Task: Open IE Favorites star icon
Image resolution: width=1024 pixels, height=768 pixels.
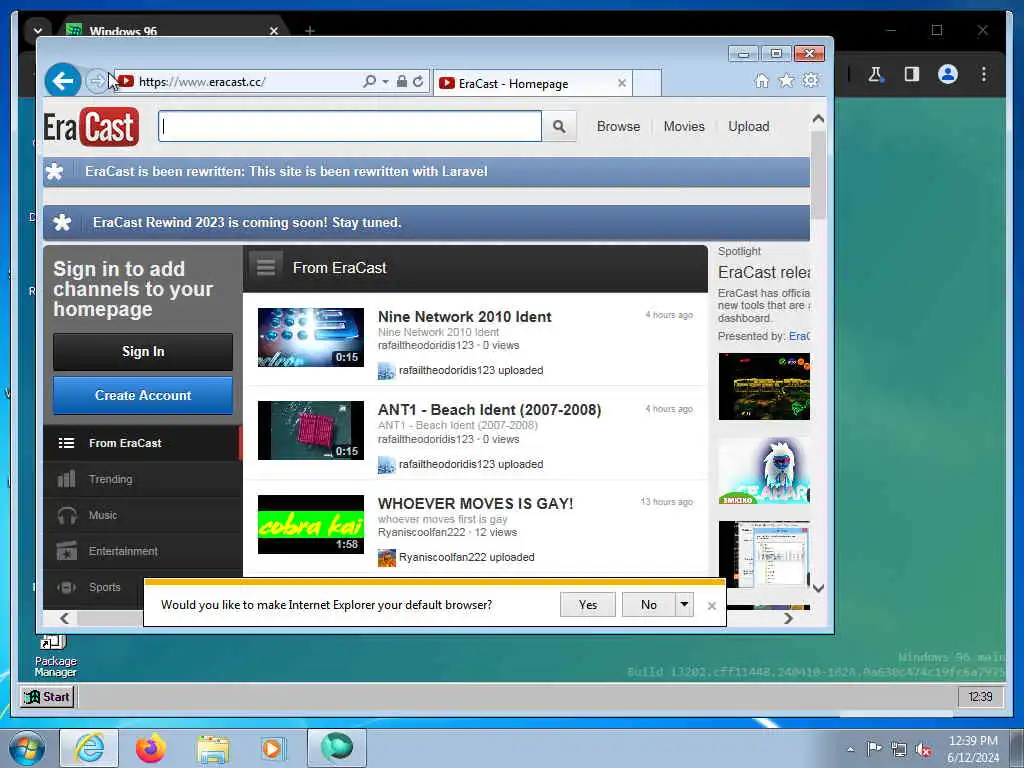Action: click(x=786, y=81)
